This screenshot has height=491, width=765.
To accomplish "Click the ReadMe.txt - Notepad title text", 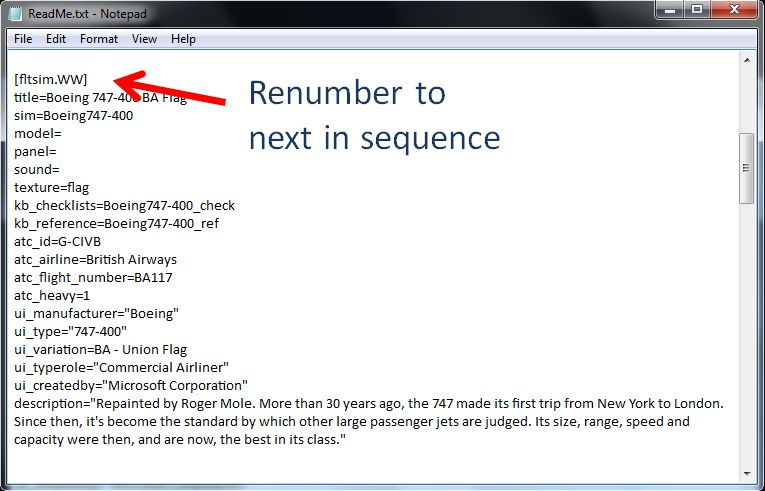I will [x=87, y=14].
